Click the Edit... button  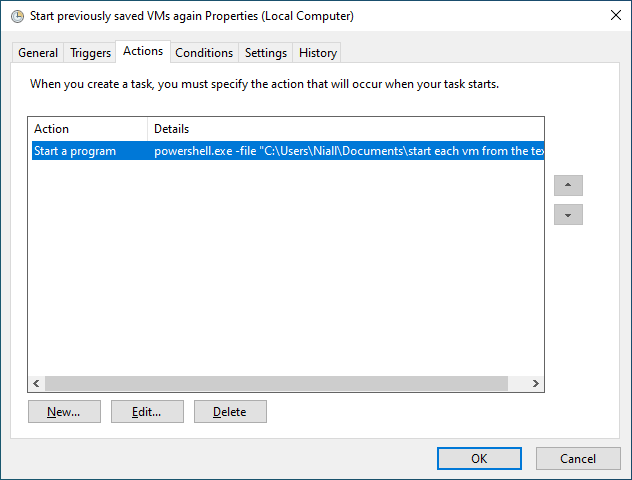coord(147,411)
